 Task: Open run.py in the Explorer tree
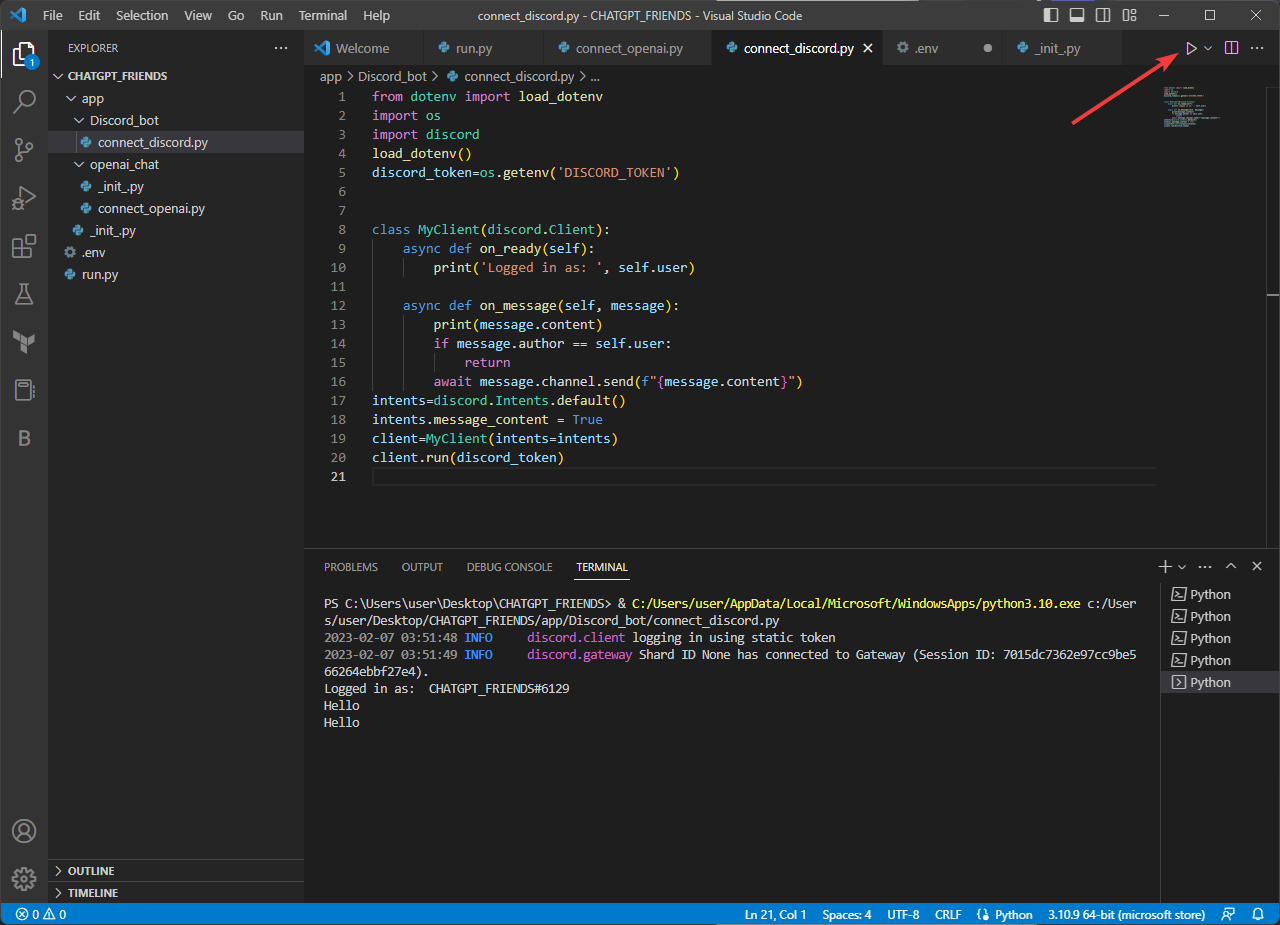pyautogui.click(x=99, y=274)
